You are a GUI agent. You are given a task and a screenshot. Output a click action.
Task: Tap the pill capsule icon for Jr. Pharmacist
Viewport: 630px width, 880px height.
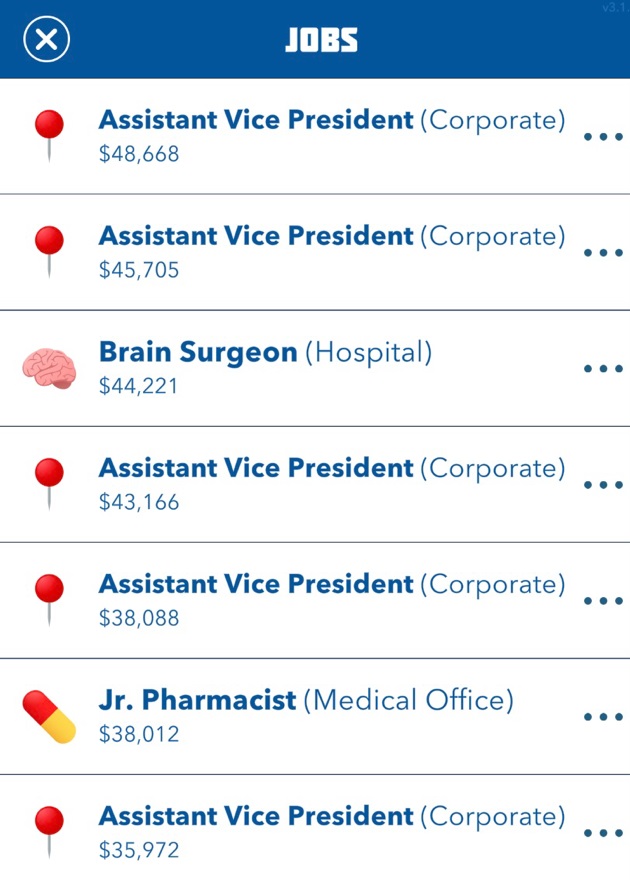(x=49, y=717)
